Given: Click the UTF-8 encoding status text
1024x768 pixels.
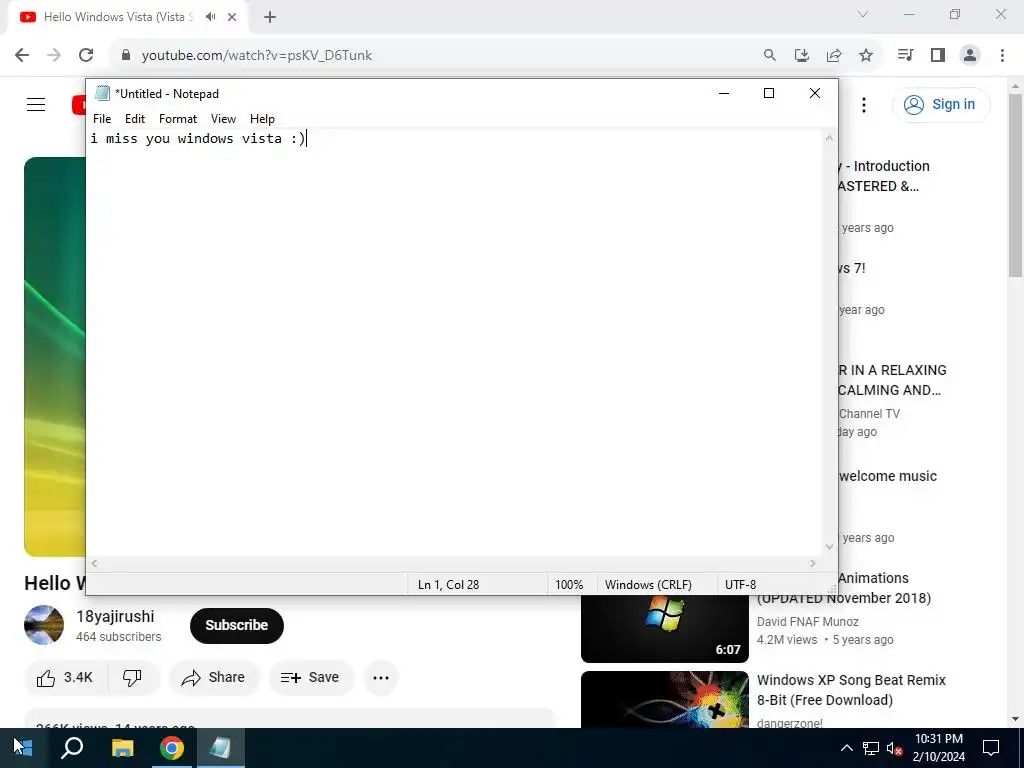Looking at the screenshot, I should pyautogui.click(x=740, y=584).
